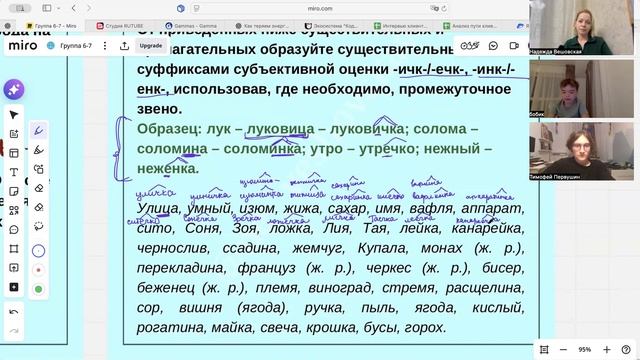Switch to the Как теряем энерг... tab
The width and height of the screenshot is (640, 360).
pyautogui.click(x=262, y=26)
